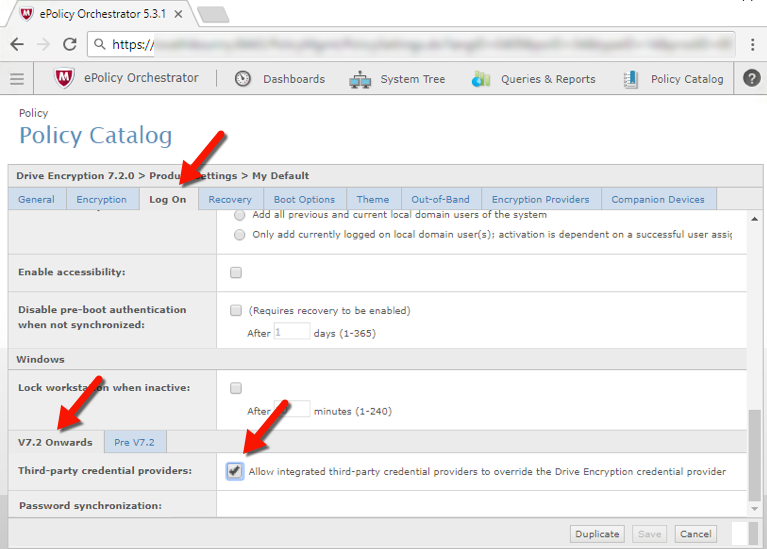Open the help question mark icon

click(x=751, y=78)
